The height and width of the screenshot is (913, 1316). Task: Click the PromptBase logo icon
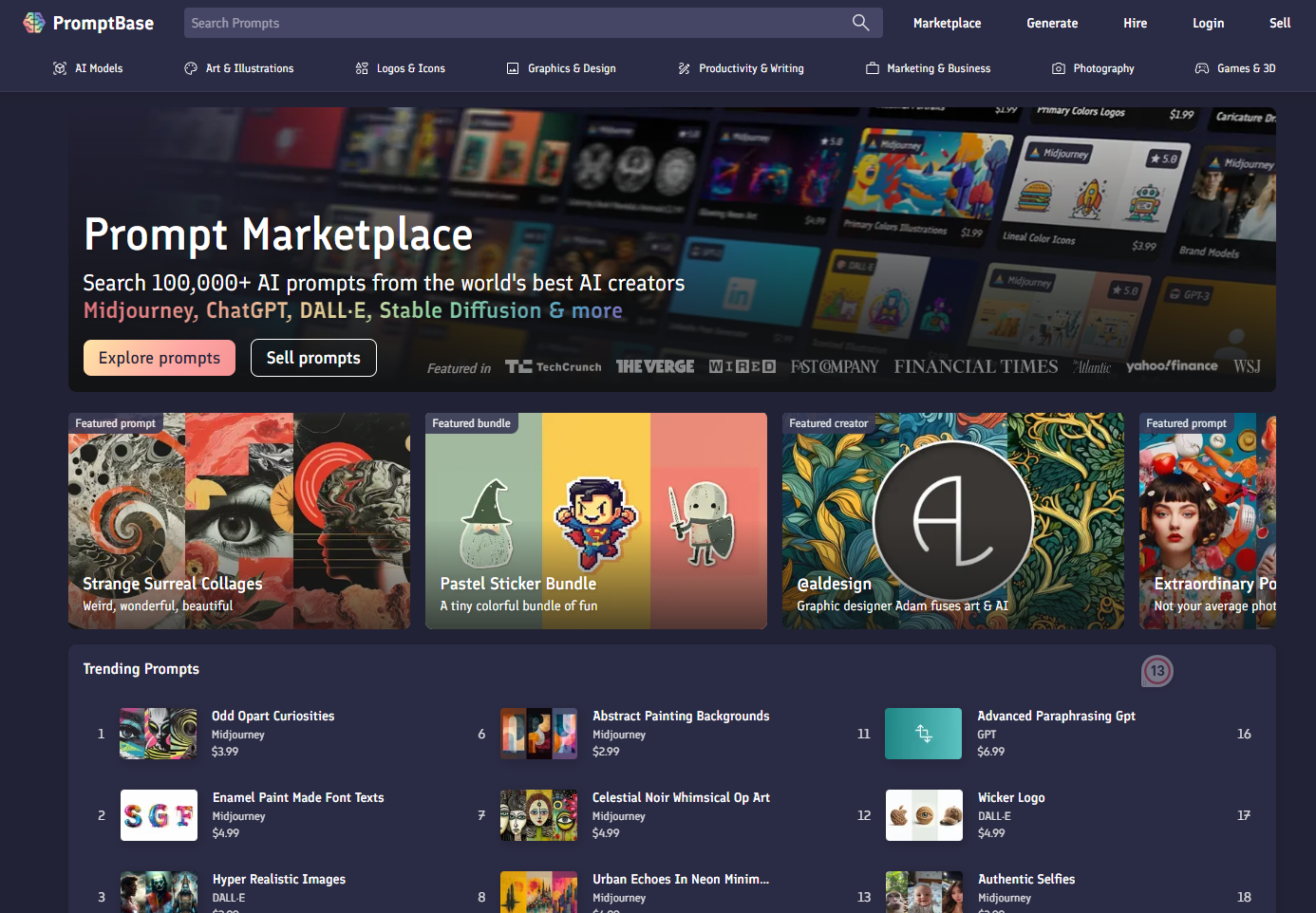[34, 23]
